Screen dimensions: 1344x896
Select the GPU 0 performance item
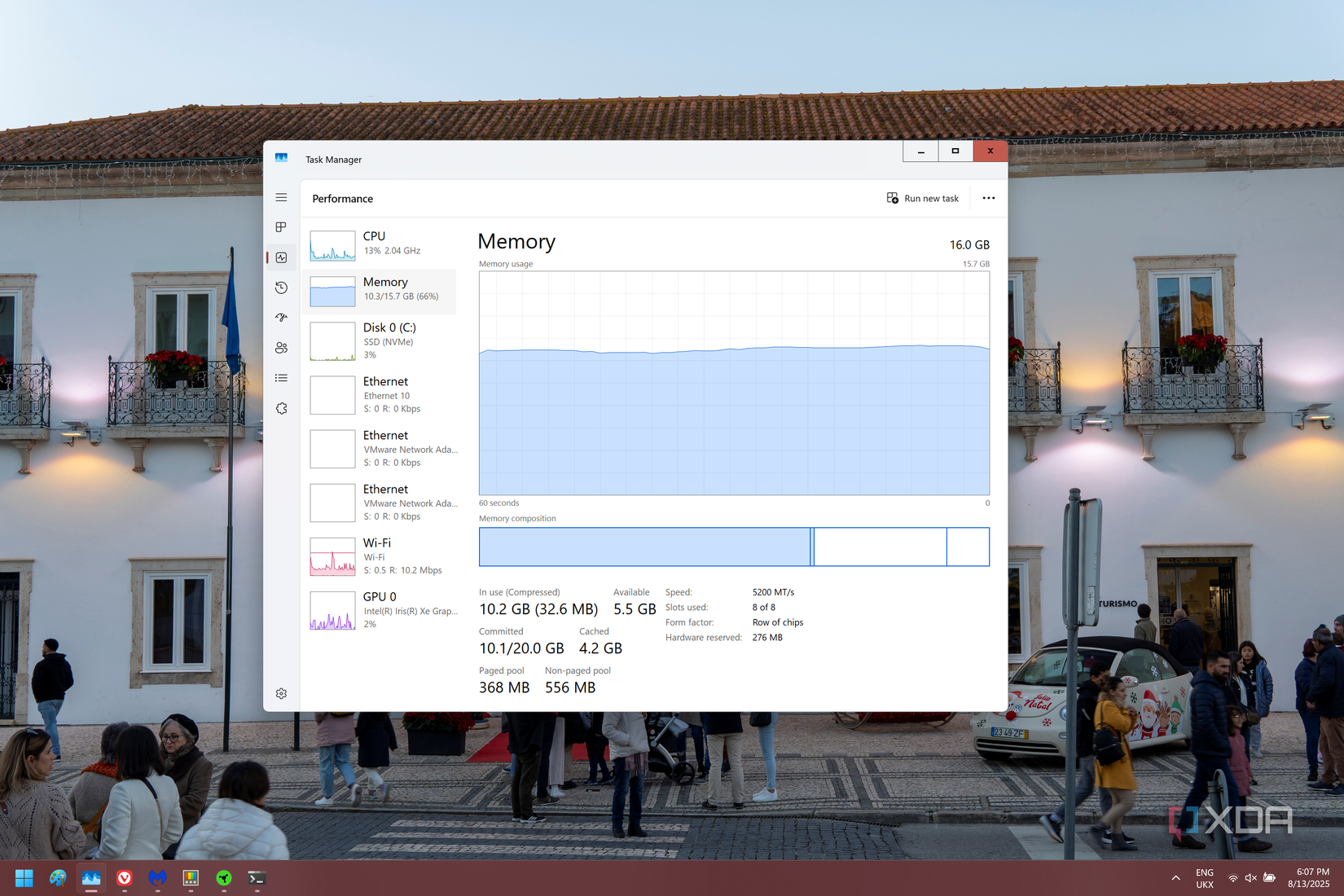pos(382,610)
